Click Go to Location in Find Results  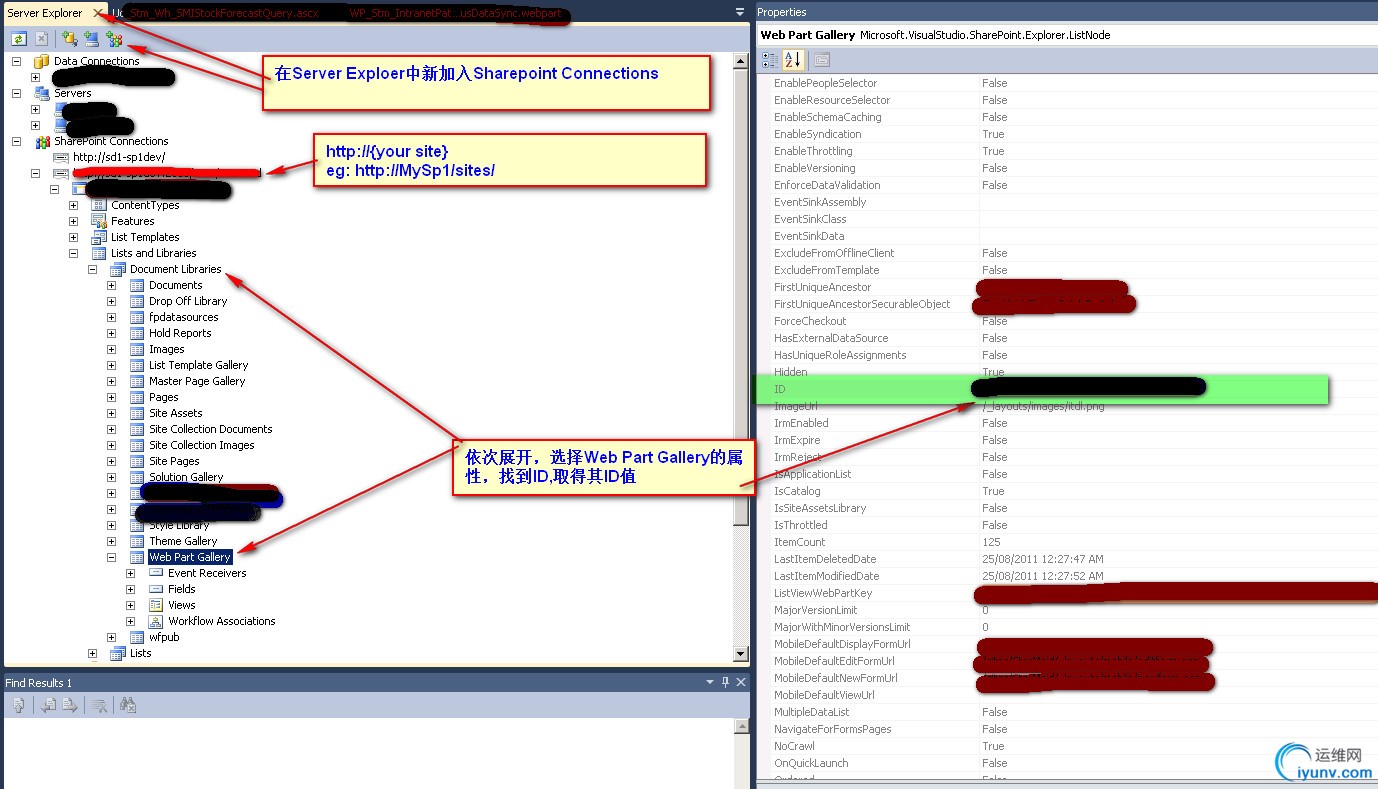pos(17,705)
